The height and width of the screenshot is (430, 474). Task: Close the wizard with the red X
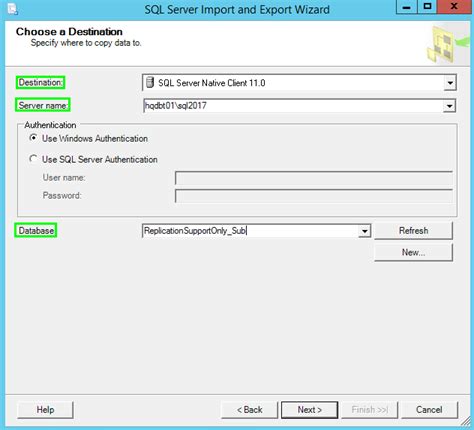tap(454, 7)
